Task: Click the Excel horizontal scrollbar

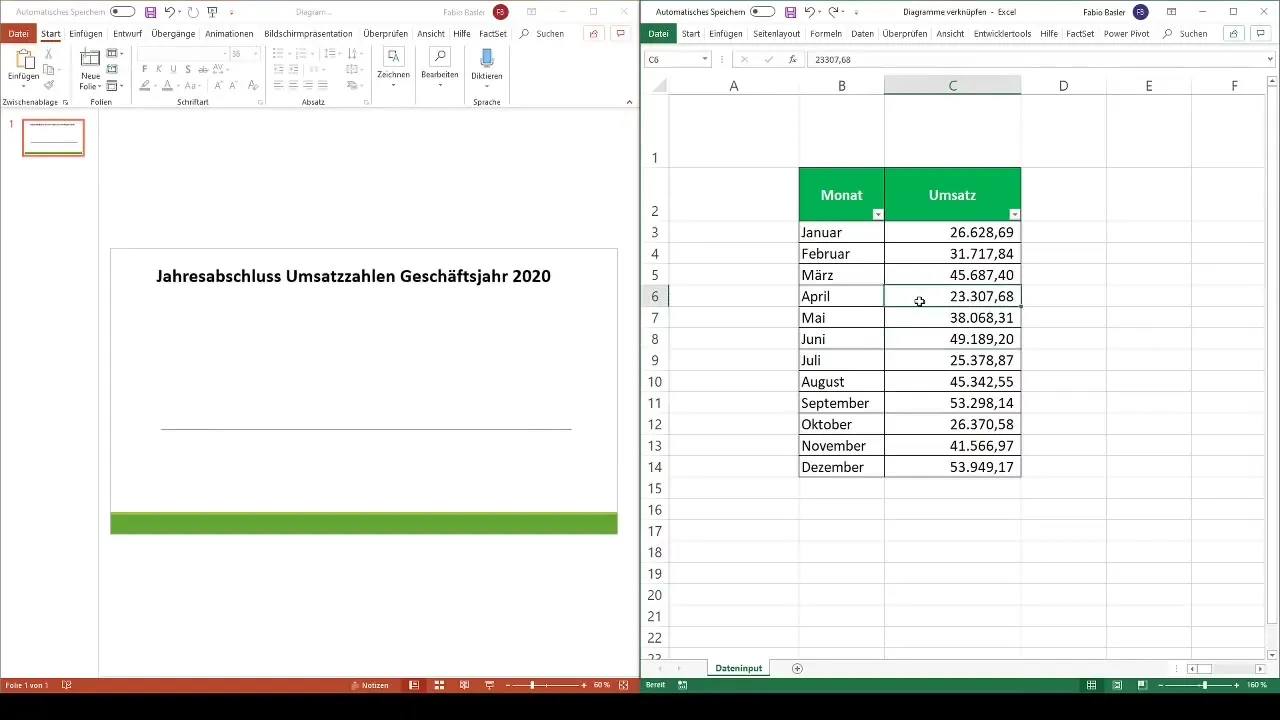Action: 1225,668
